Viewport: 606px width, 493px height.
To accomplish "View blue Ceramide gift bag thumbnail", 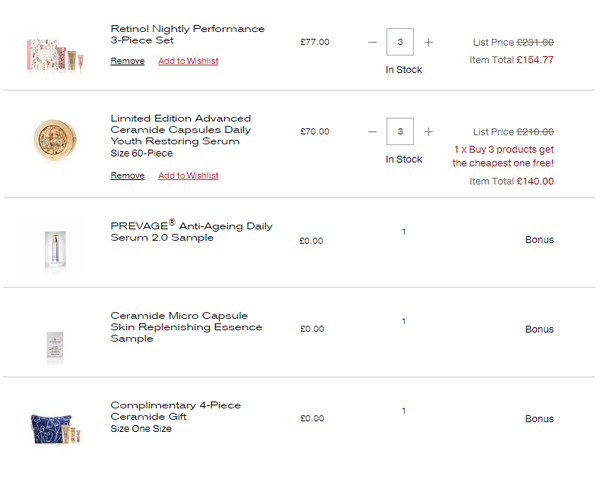I will pyautogui.click(x=56, y=429).
